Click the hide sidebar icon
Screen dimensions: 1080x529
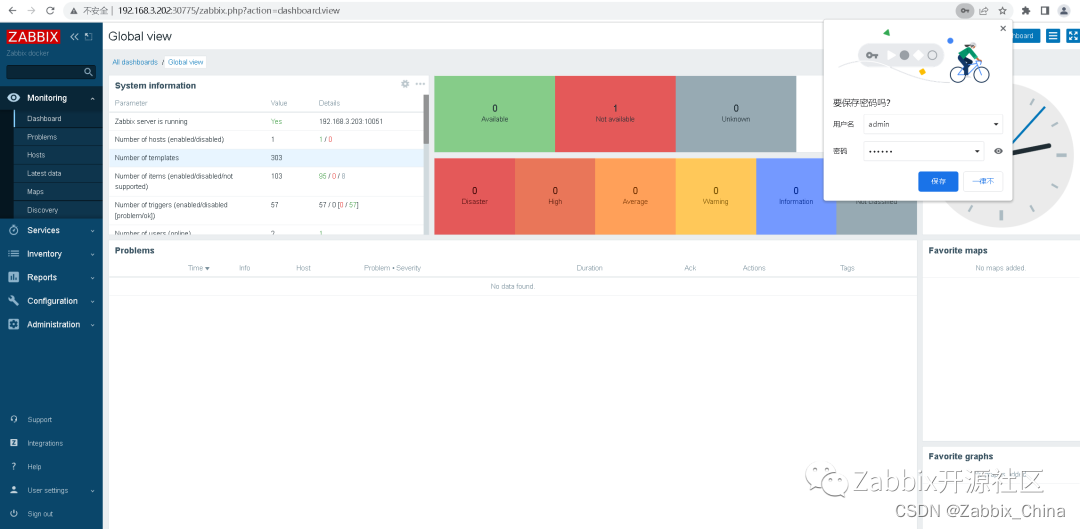88,37
